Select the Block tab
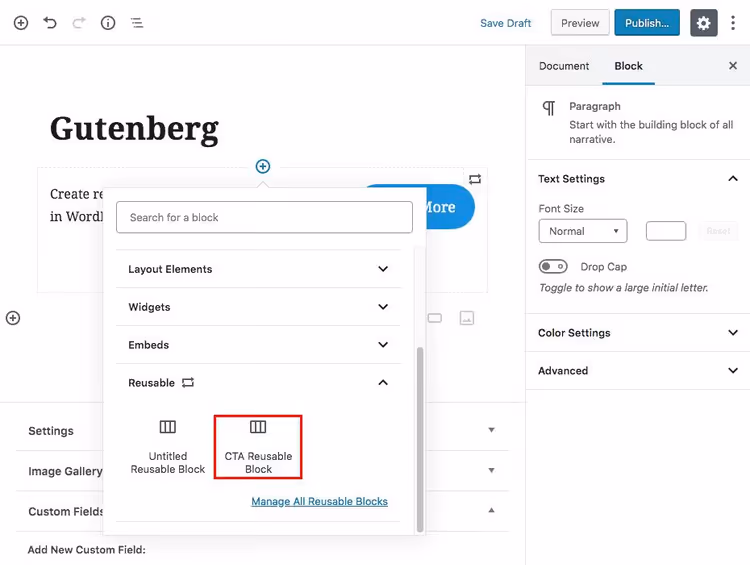This screenshot has height=565, width=750. pyautogui.click(x=629, y=66)
